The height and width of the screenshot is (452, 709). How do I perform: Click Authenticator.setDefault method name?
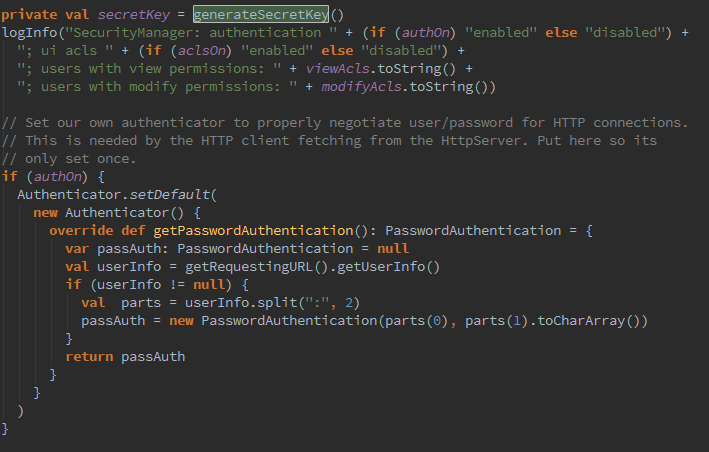coord(170,195)
